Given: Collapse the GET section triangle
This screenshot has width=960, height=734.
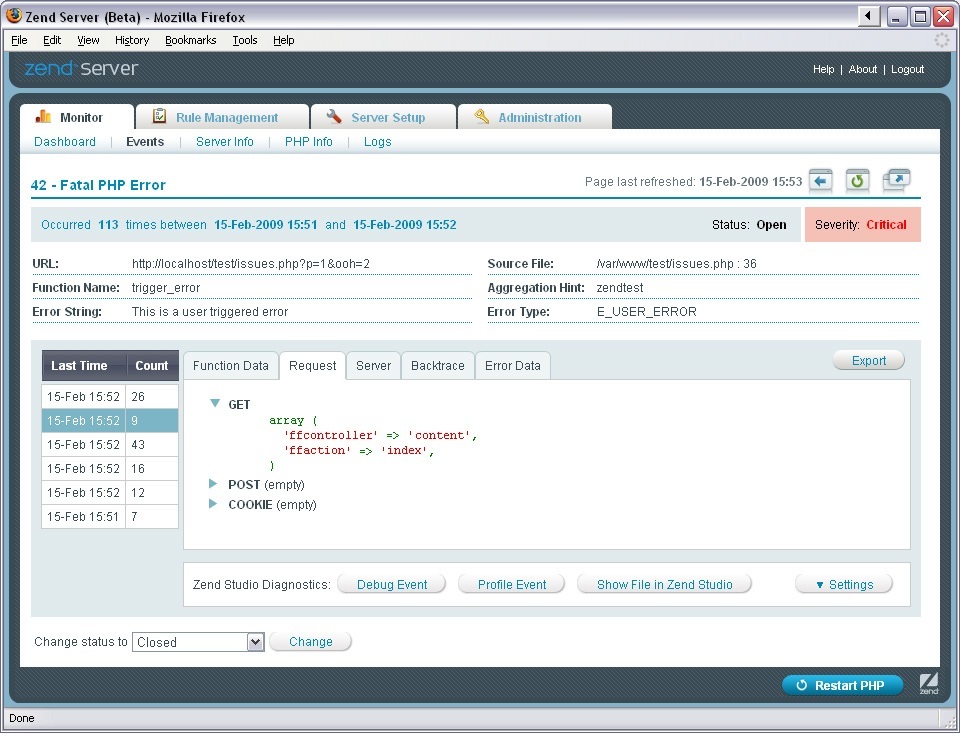Looking at the screenshot, I should (215, 403).
